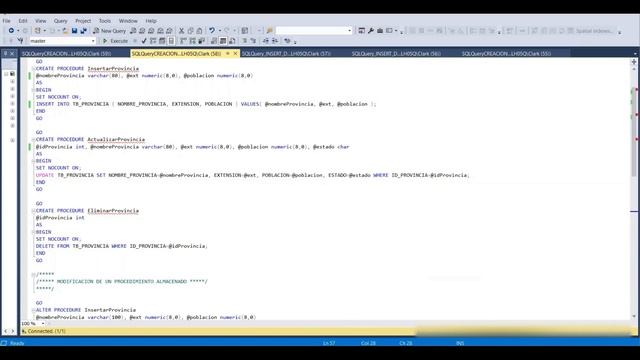Run the script with the Execute button
The width and height of the screenshot is (640, 360).
coord(115,41)
